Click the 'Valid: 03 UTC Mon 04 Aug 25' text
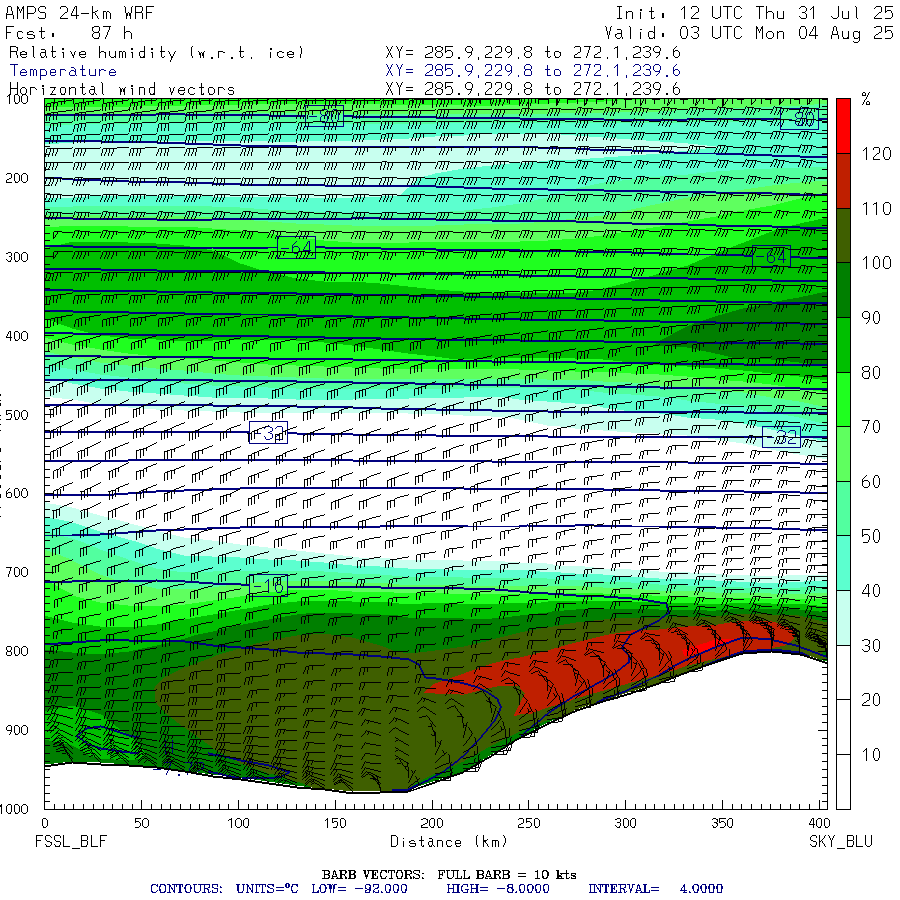900x900 pixels. 749,33
